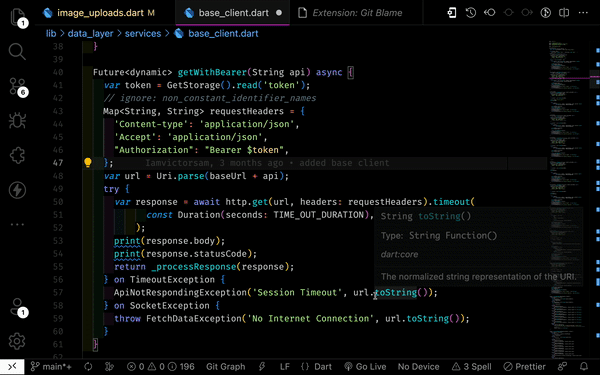Open the Run and Debug bug icon
This screenshot has height=375, width=600.
pyautogui.click(x=17, y=121)
